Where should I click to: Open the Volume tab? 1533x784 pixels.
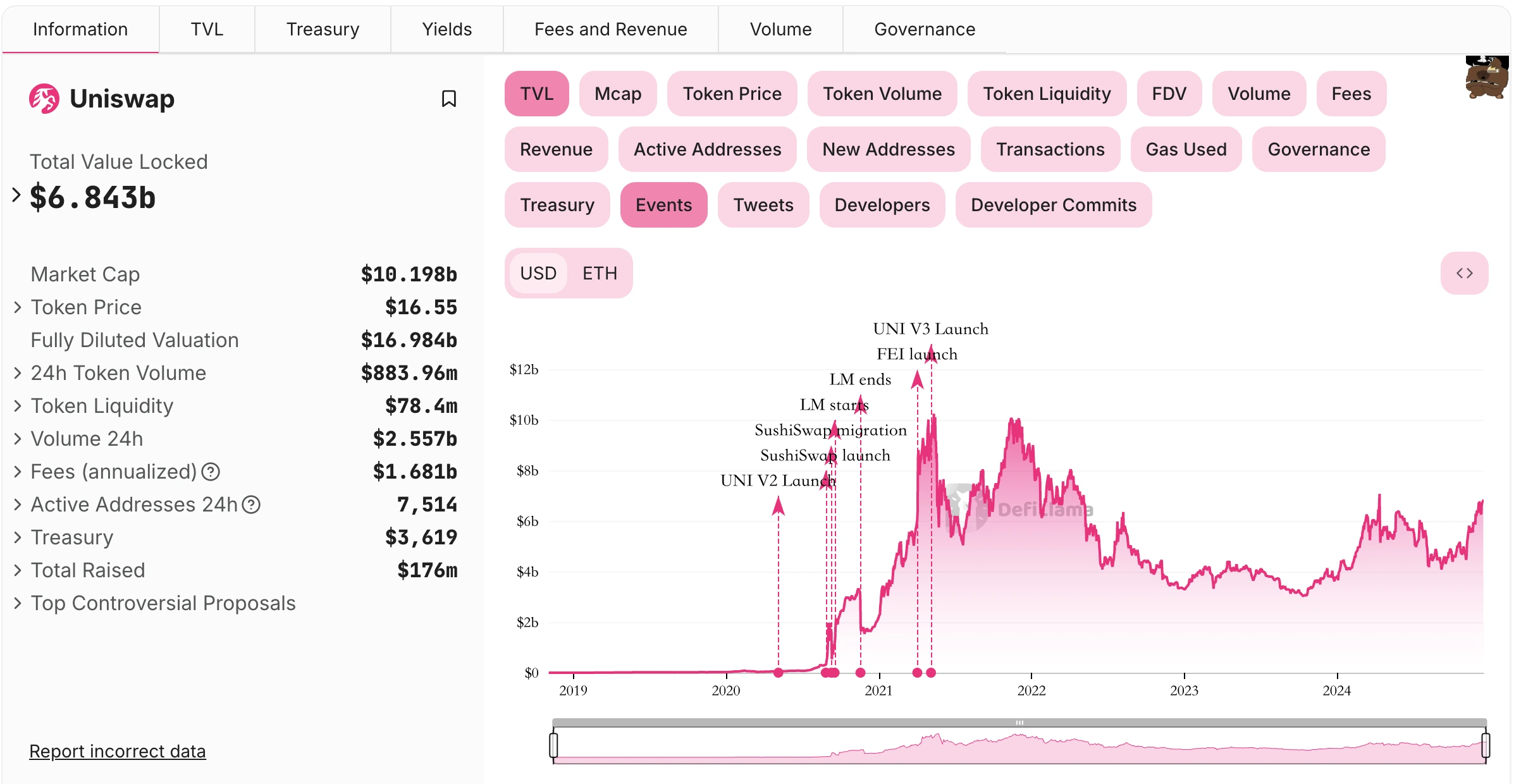click(x=780, y=29)
